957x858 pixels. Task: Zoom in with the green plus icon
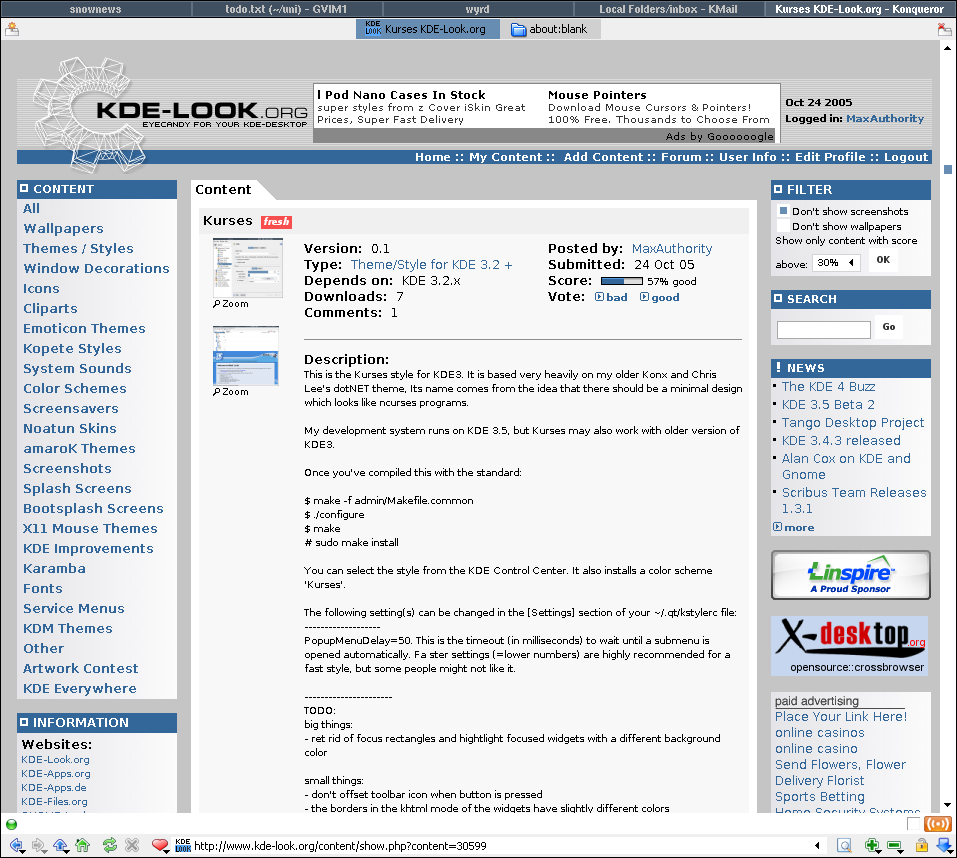click(x=872, y=845)
